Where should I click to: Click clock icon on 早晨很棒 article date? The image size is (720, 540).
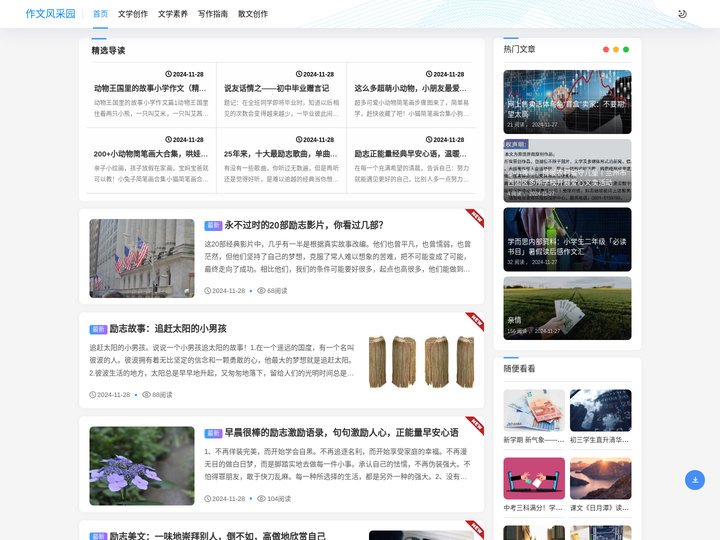(208, 498)
